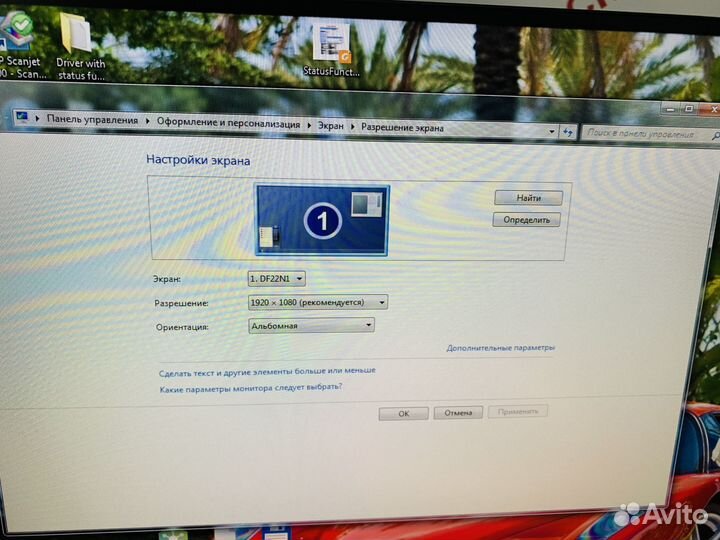Open the Экран display dropdown
Viewport: 720px width, 540px height.
pos(277,279)
